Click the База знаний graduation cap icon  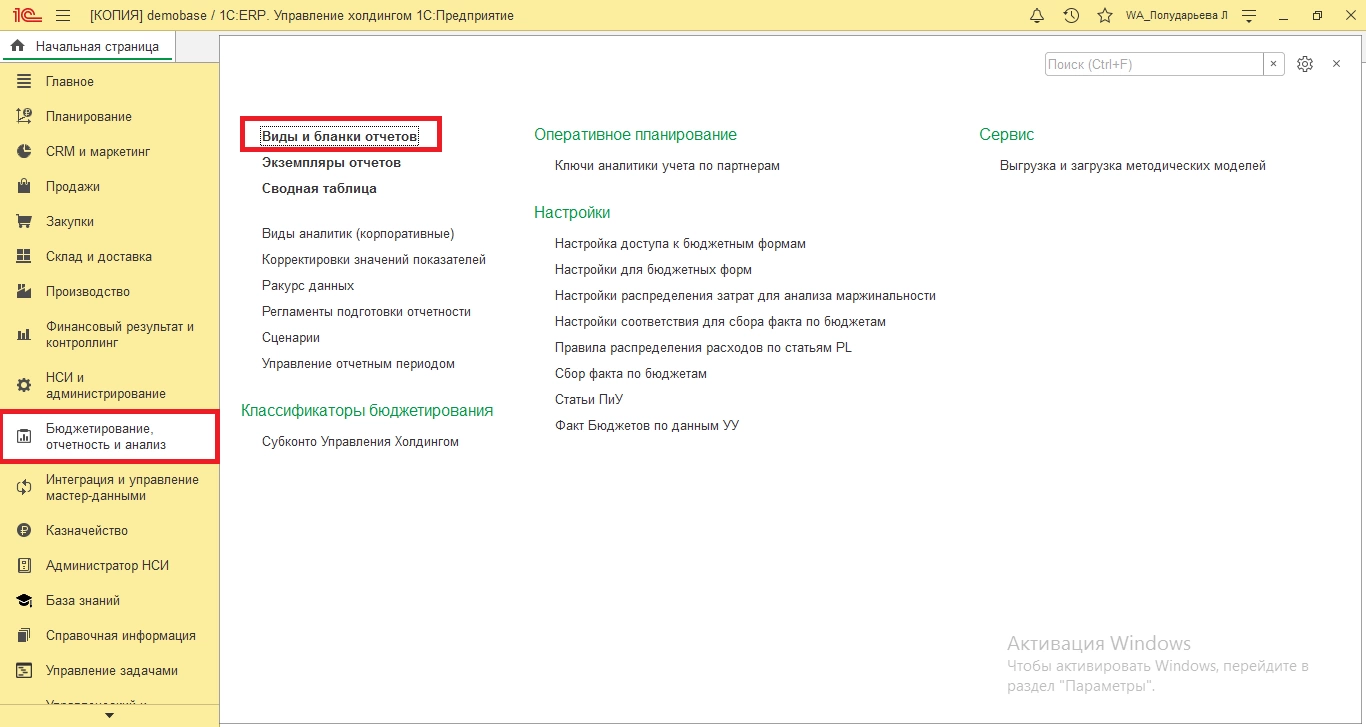(24, 600)
